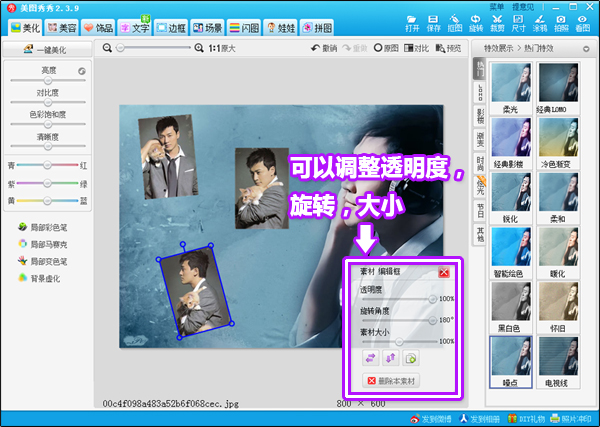This screenshot has width=600, height=427.
Task: Select the 裁剪 (crop) tool
Action: [x=497, y=23]
